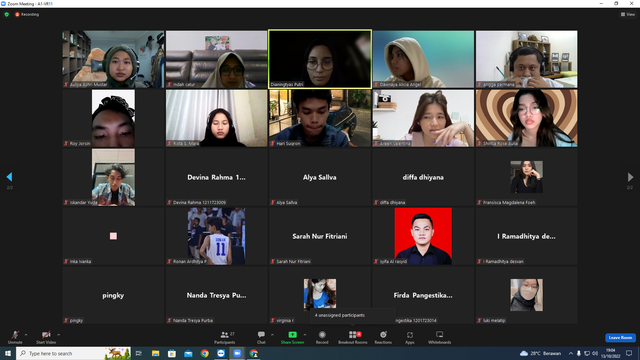Select Indah catur's video tile

coord(216,59)
